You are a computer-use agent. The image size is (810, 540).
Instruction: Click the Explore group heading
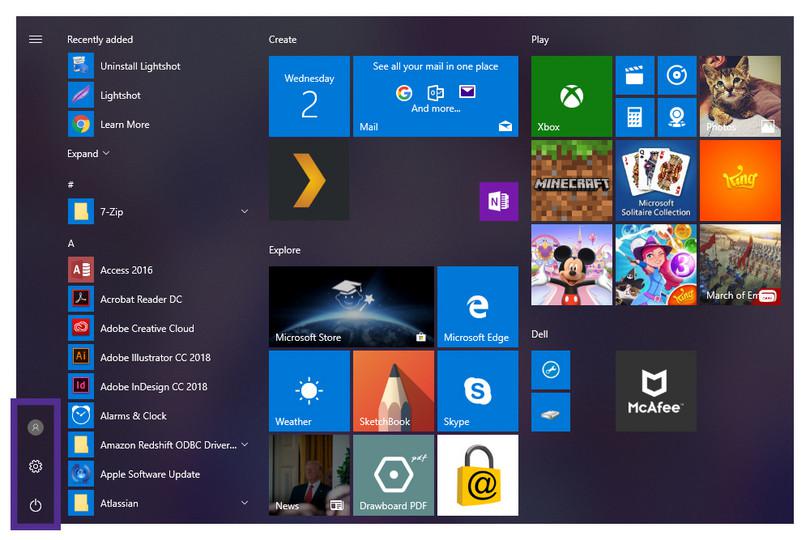pos(285,250)
